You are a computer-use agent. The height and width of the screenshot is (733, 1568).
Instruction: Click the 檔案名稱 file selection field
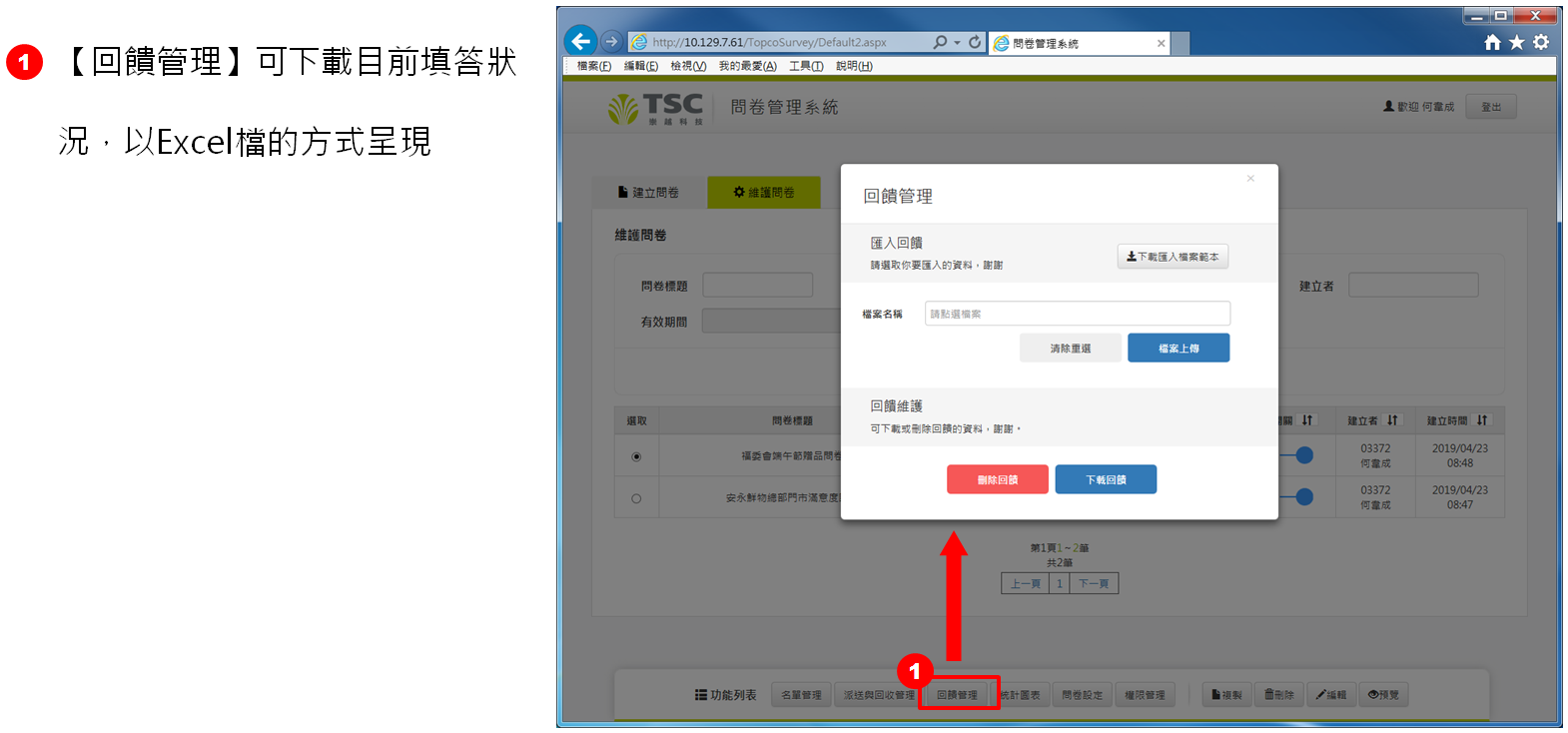(1077, 314)
